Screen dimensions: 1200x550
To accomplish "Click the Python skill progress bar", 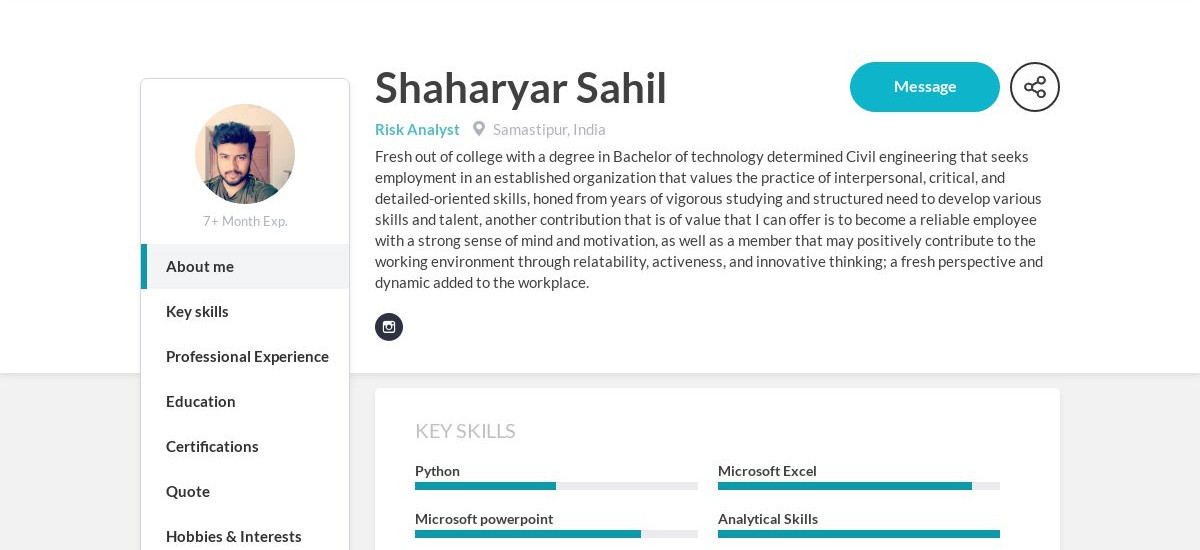I will [556, 486].
